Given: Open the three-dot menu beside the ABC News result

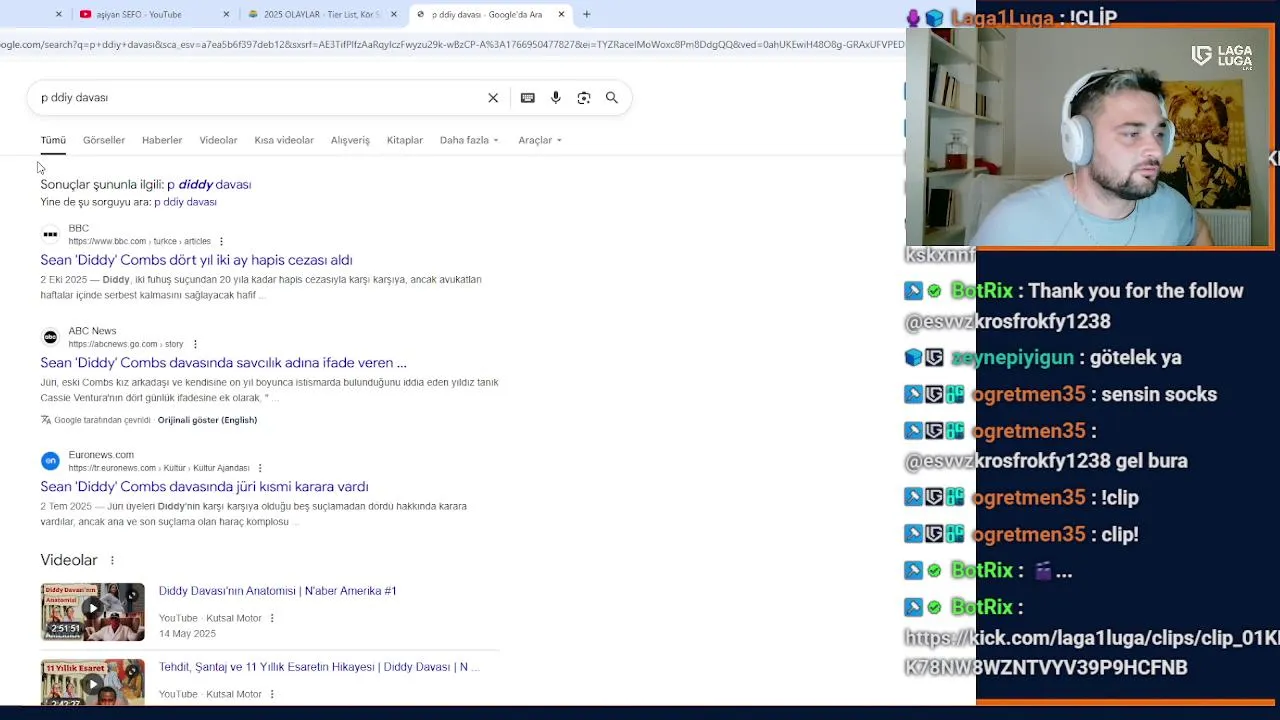Looking at the screenshot, I should [x=195, y=344].
